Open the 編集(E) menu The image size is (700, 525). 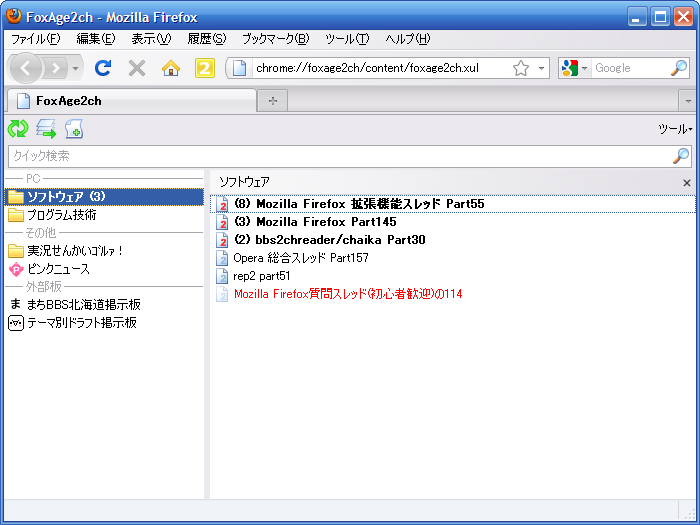(x=96, y=39)
